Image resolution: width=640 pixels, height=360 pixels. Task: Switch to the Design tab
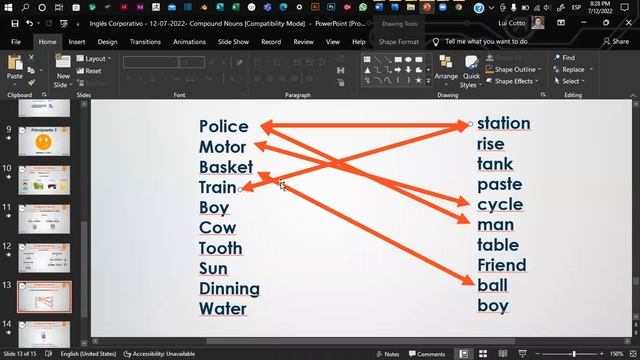[x=107, y=42]
